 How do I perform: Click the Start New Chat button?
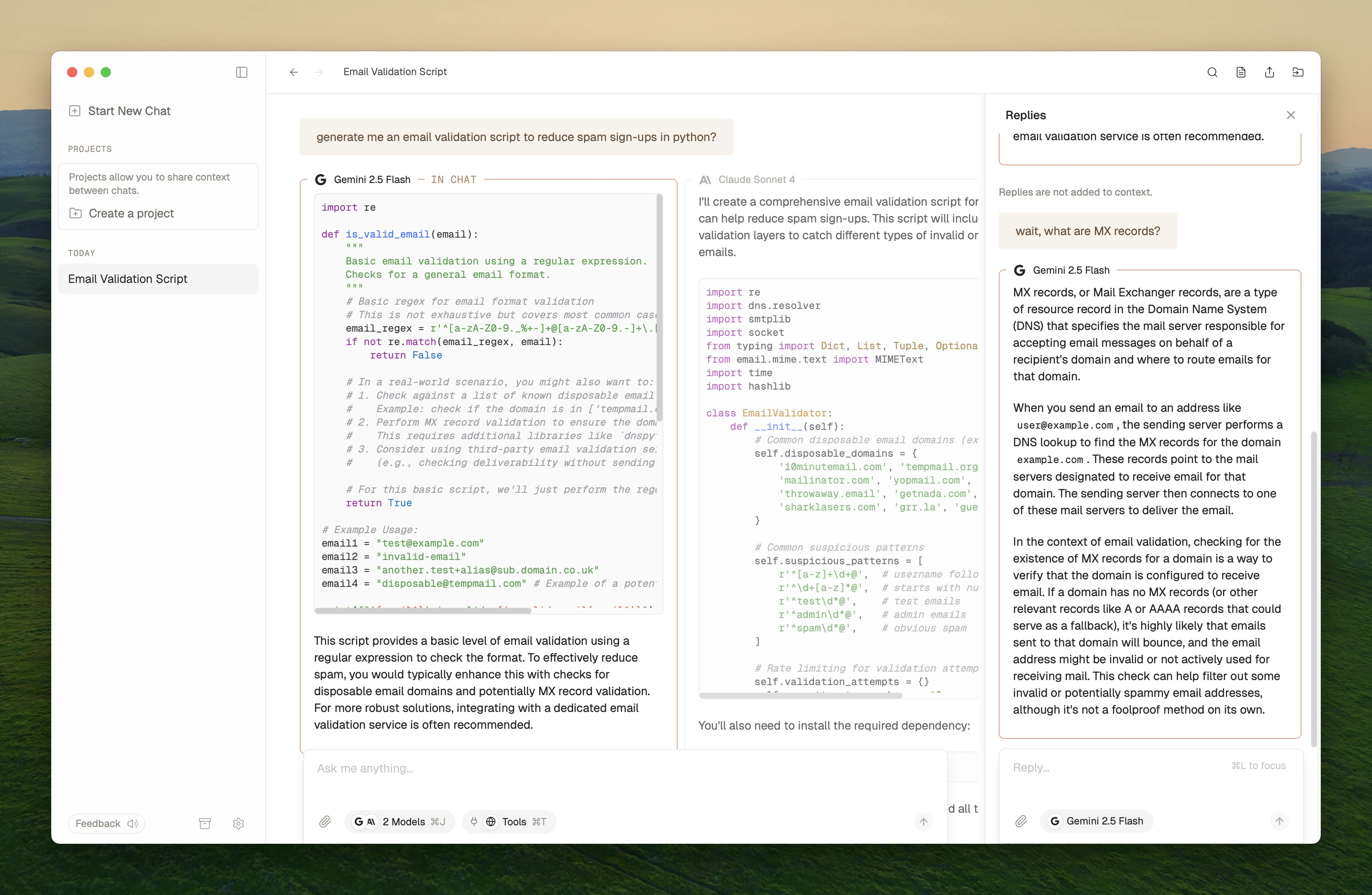tap(120, 111)
